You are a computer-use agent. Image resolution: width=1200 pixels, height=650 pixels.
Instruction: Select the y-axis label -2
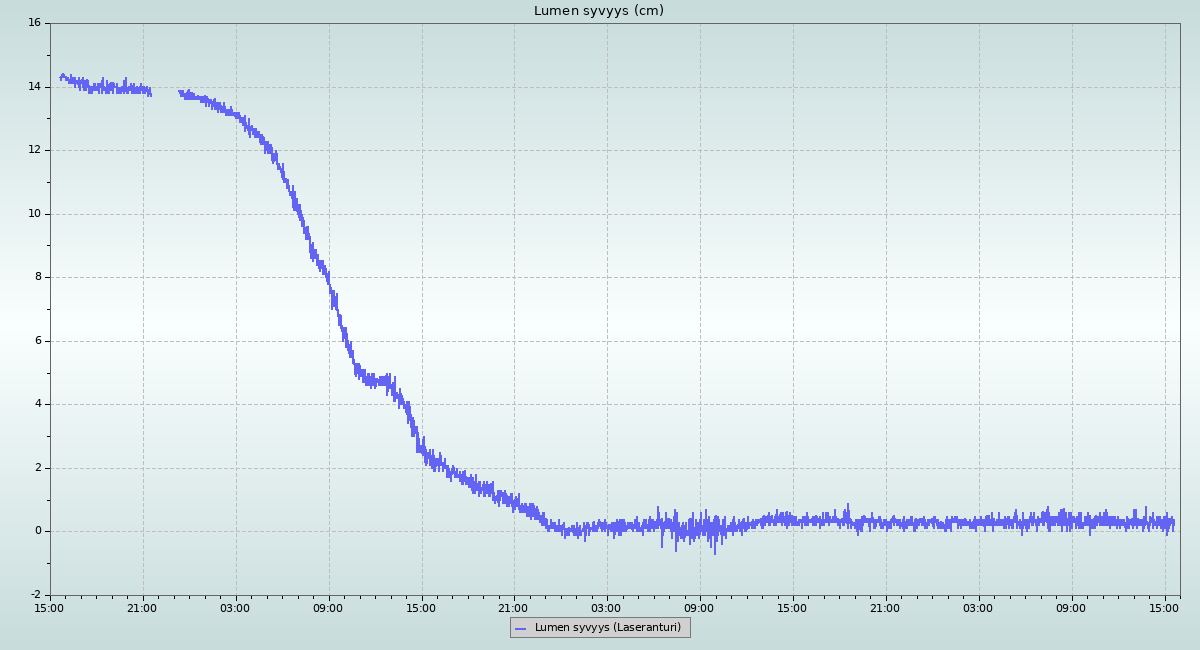point(35,595)
